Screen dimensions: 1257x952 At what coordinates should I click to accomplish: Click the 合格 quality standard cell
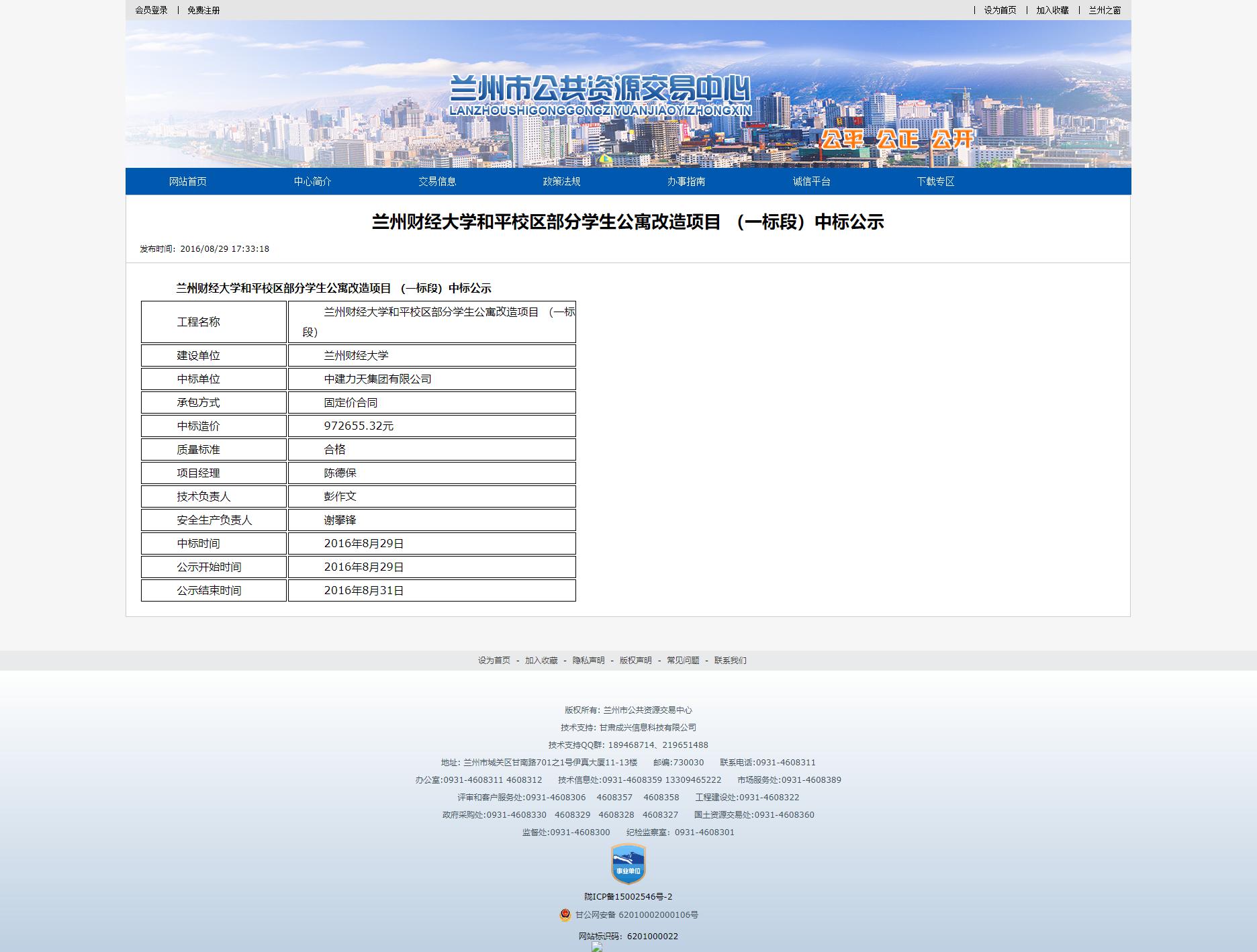(432, 449)
